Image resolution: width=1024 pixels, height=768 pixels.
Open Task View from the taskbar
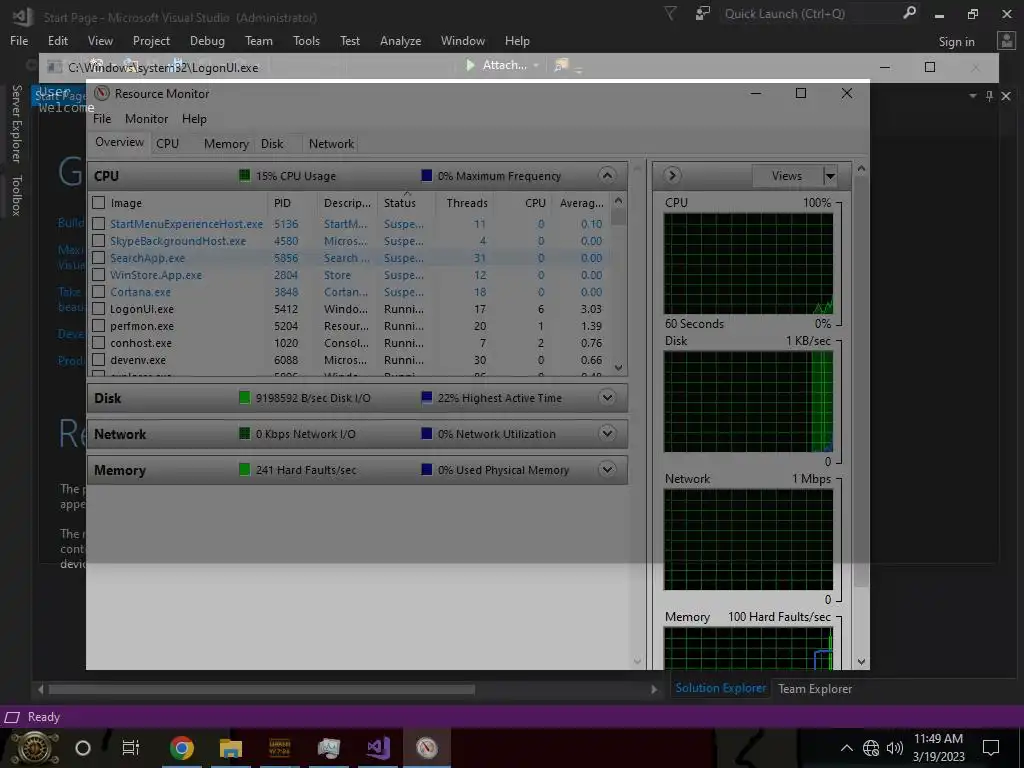131,748
